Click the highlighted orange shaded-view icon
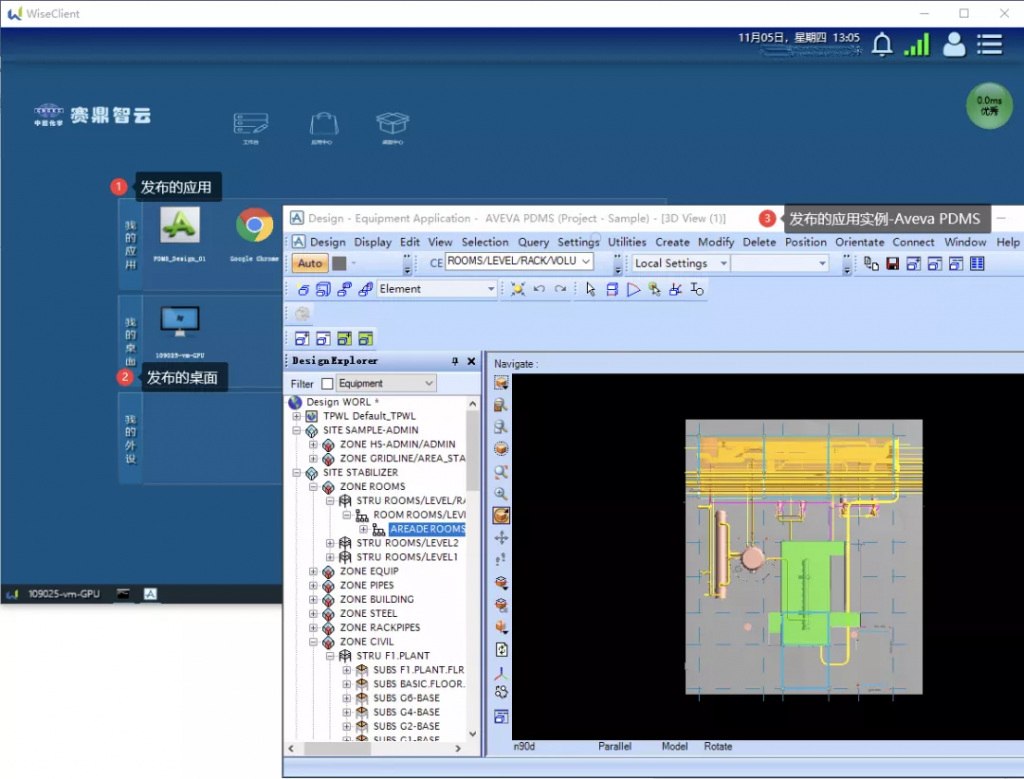 pos(501,516)
